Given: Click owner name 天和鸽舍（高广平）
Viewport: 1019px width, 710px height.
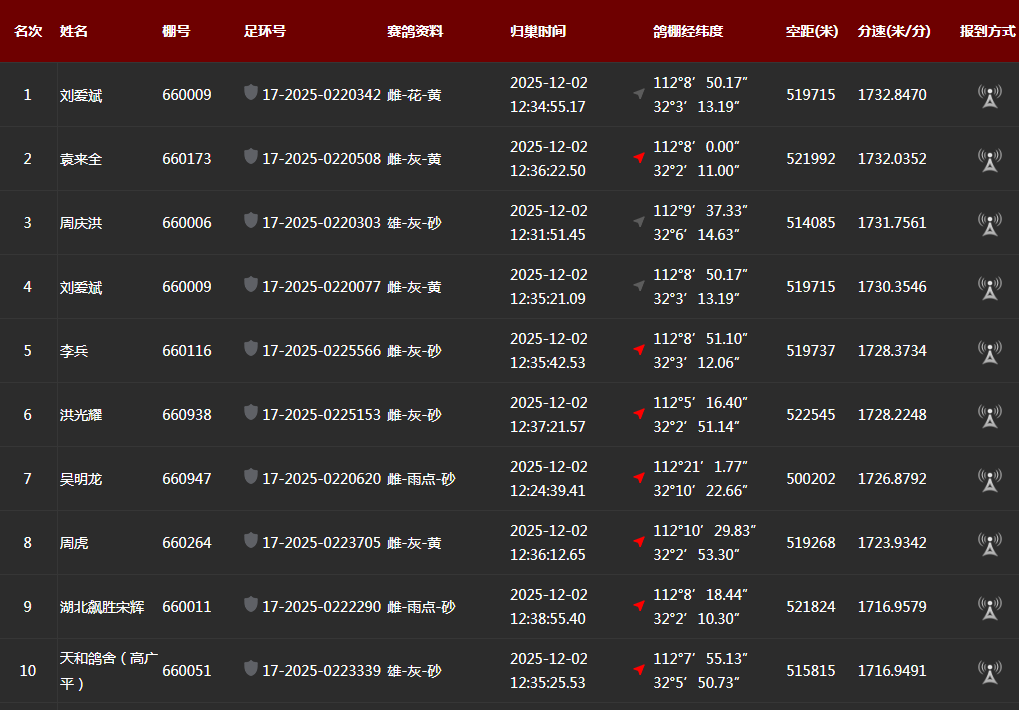Looking at the screenshot, I should pyautogui.click(x=108, y=670).
